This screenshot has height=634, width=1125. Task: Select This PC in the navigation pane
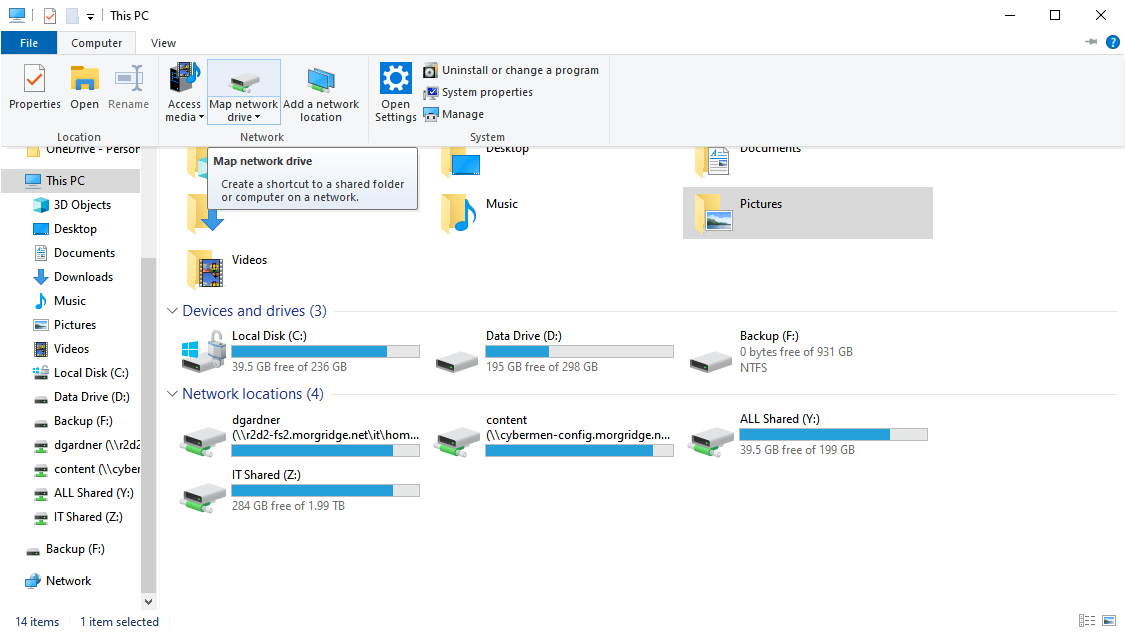[70, 181]
